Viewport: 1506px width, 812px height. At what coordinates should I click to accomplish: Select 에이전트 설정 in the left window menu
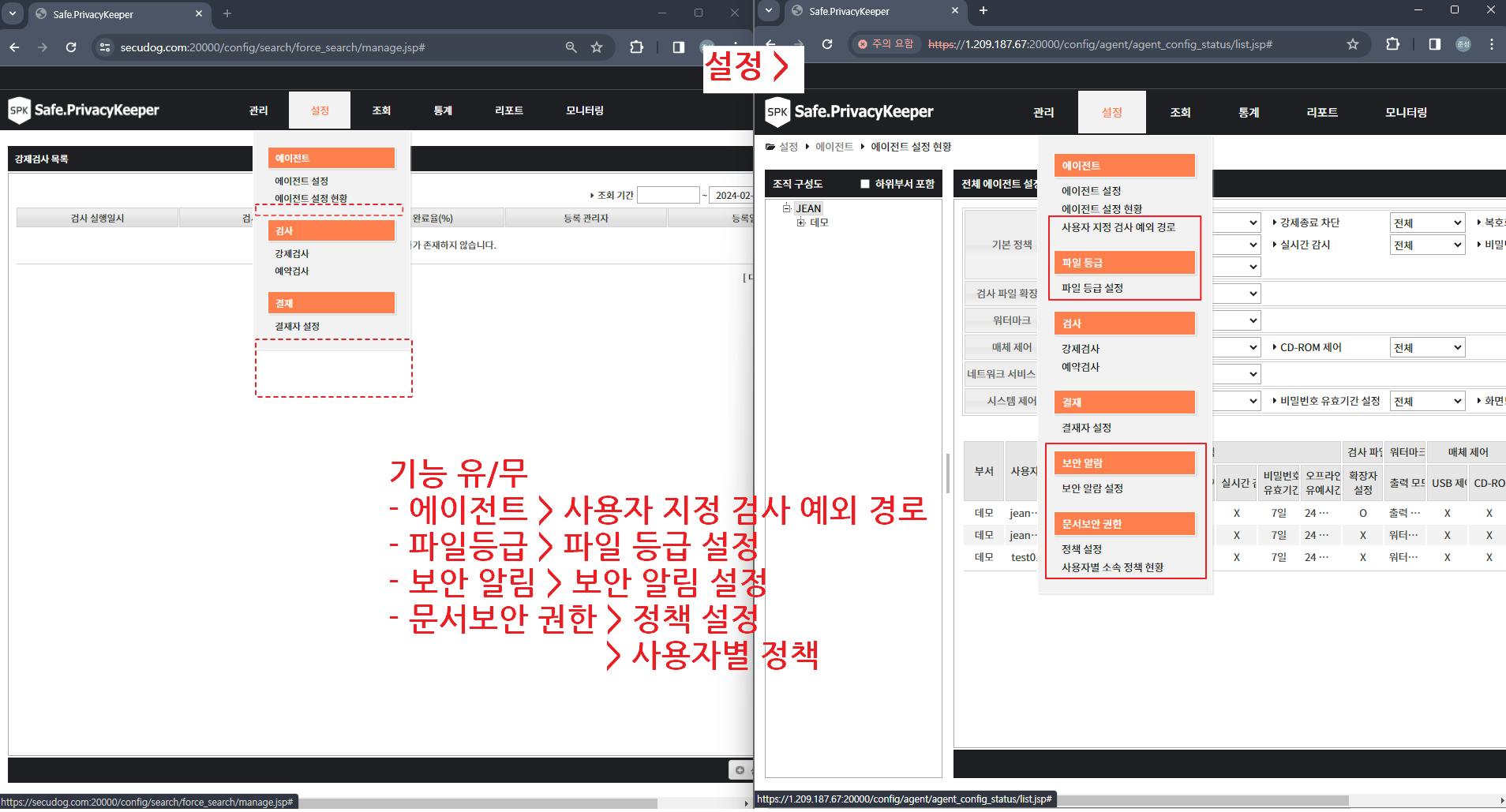tap(302, 181)
